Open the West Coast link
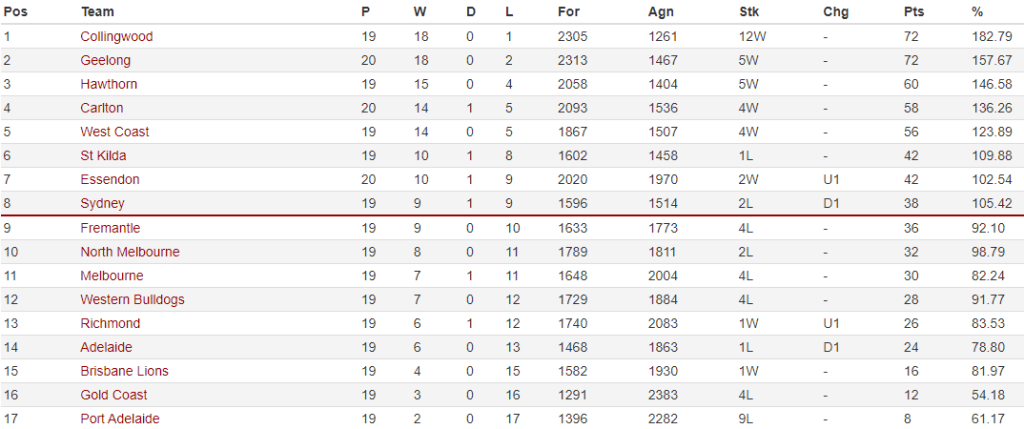 point(115,132)
